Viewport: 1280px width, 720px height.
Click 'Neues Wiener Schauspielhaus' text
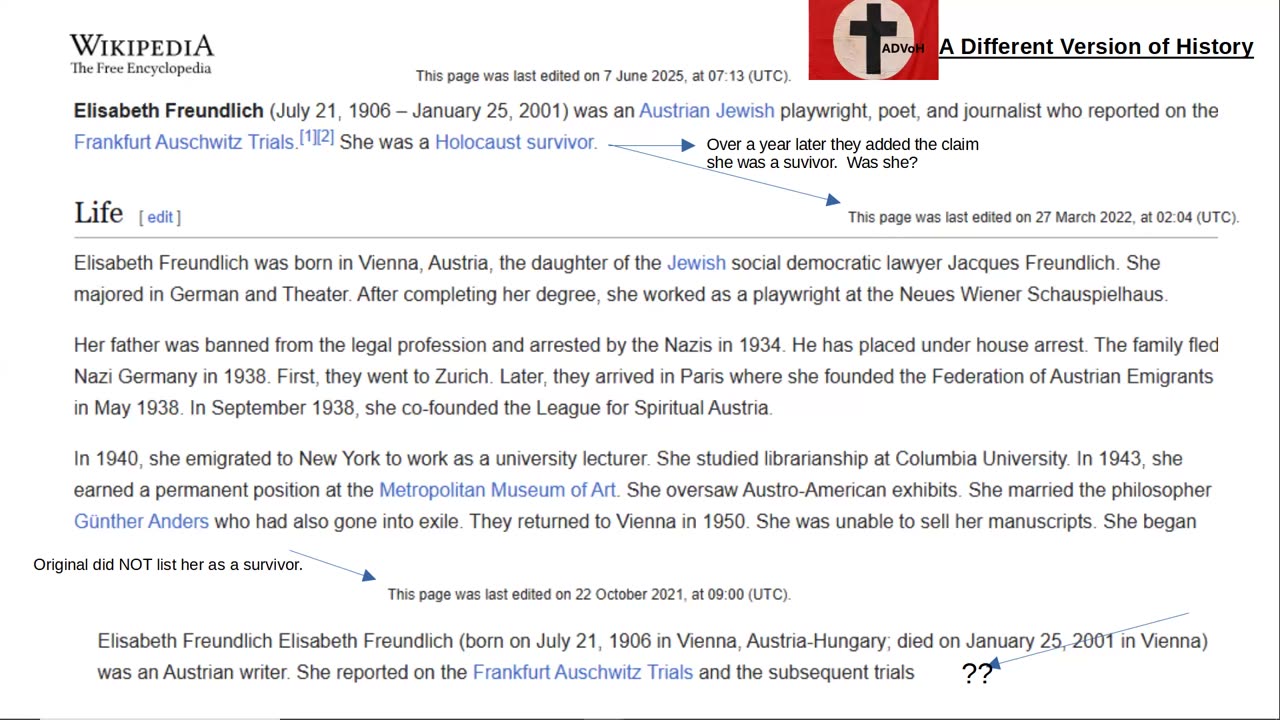click(1033, 295)
